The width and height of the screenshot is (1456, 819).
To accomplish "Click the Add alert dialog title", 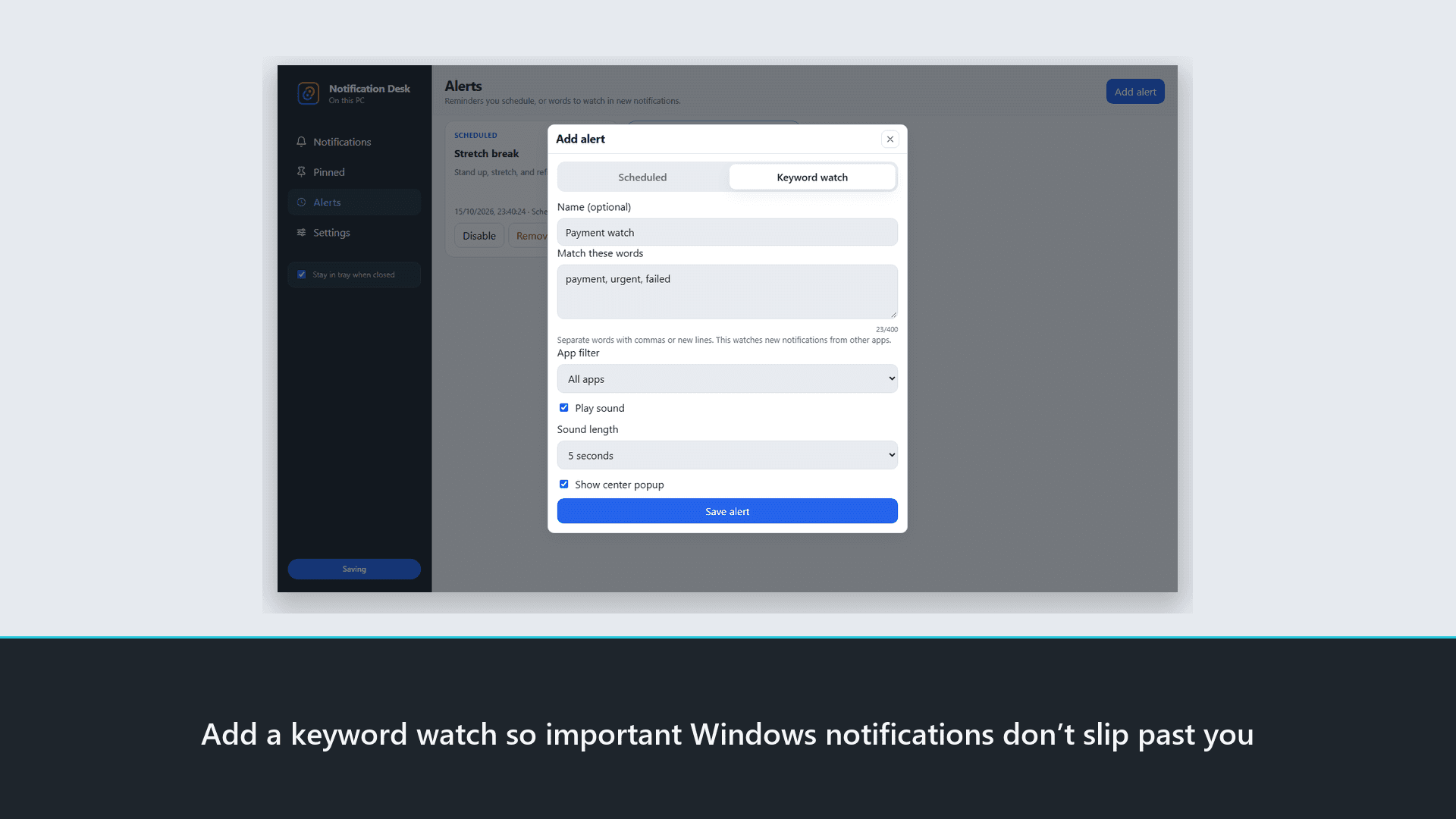I will point(580,139).
